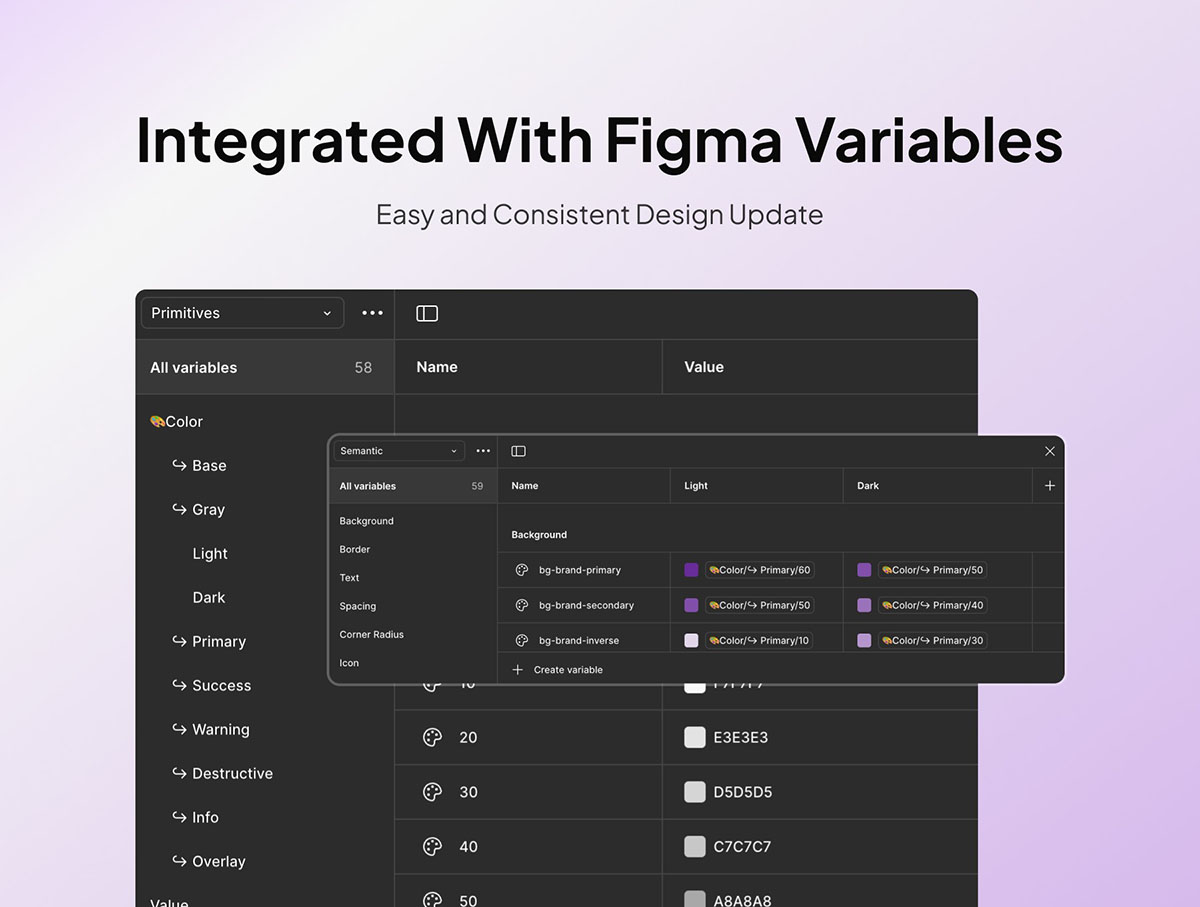Click the E3E3E3 color swatch

pos(695,737)
